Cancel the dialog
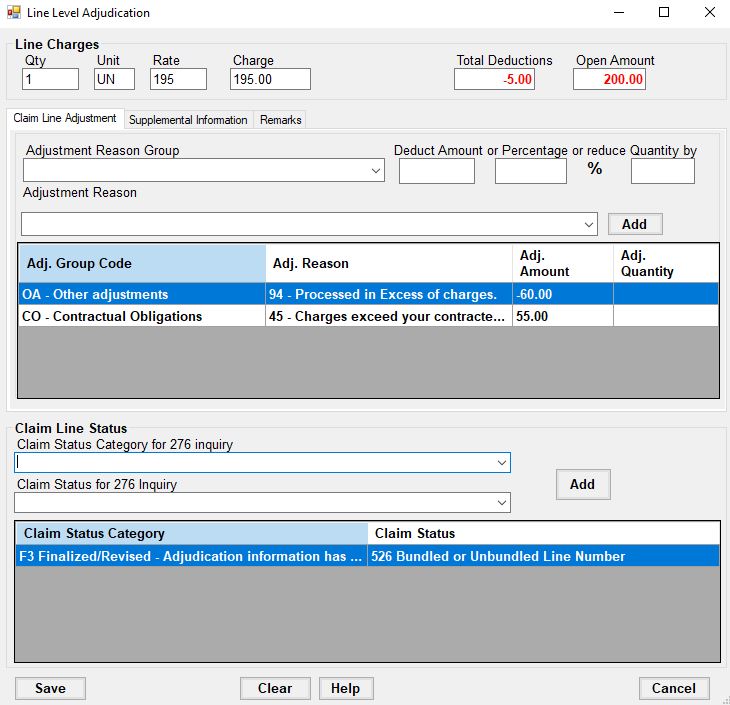Screen dimensions: 730x705 [674, 688]
